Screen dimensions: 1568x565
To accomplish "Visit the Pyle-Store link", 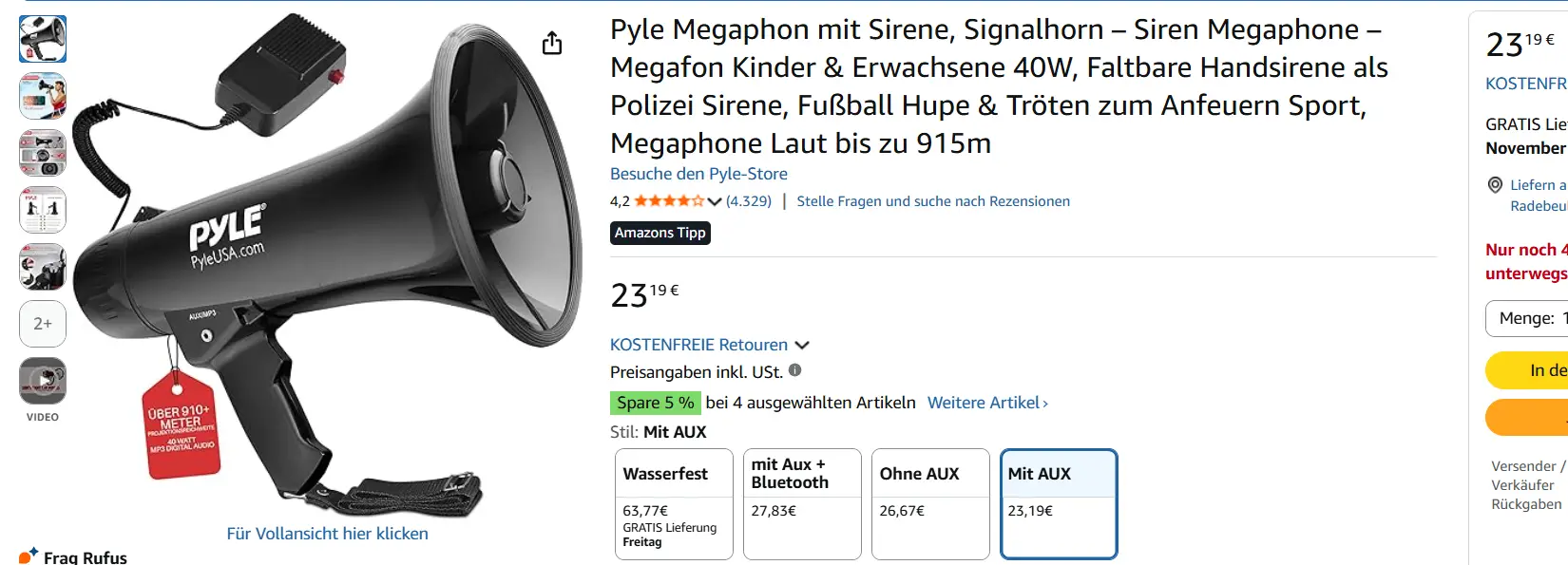I will (x=698, y=174).
